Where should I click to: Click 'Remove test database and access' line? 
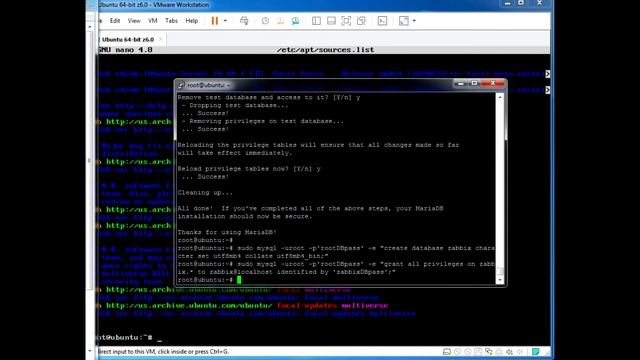(269, 98)
